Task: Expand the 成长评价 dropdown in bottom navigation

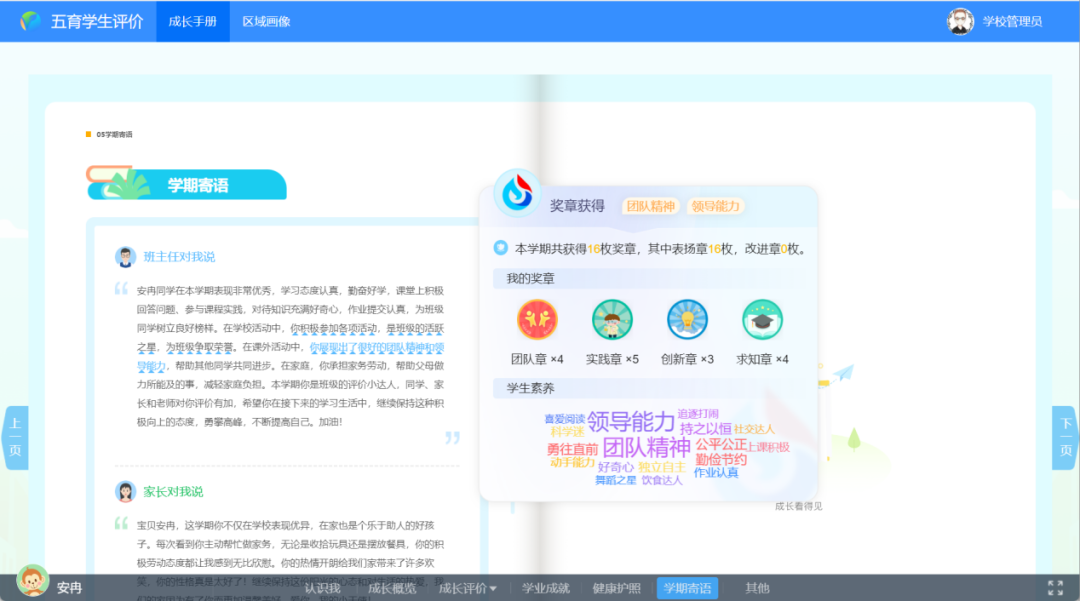Action: pos(465,589)
